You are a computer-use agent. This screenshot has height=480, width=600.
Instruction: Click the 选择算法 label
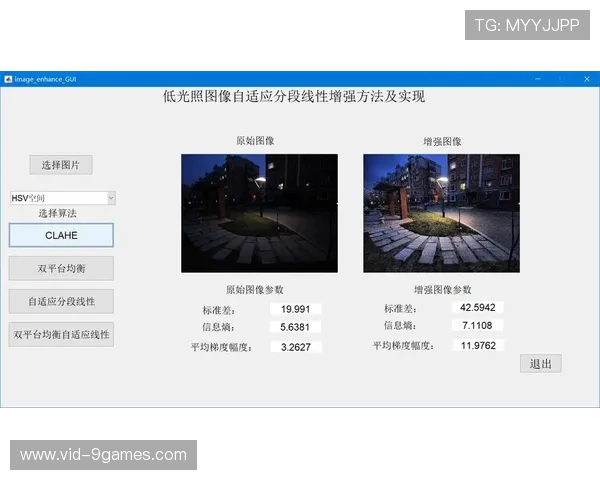(x=57, y=213)
